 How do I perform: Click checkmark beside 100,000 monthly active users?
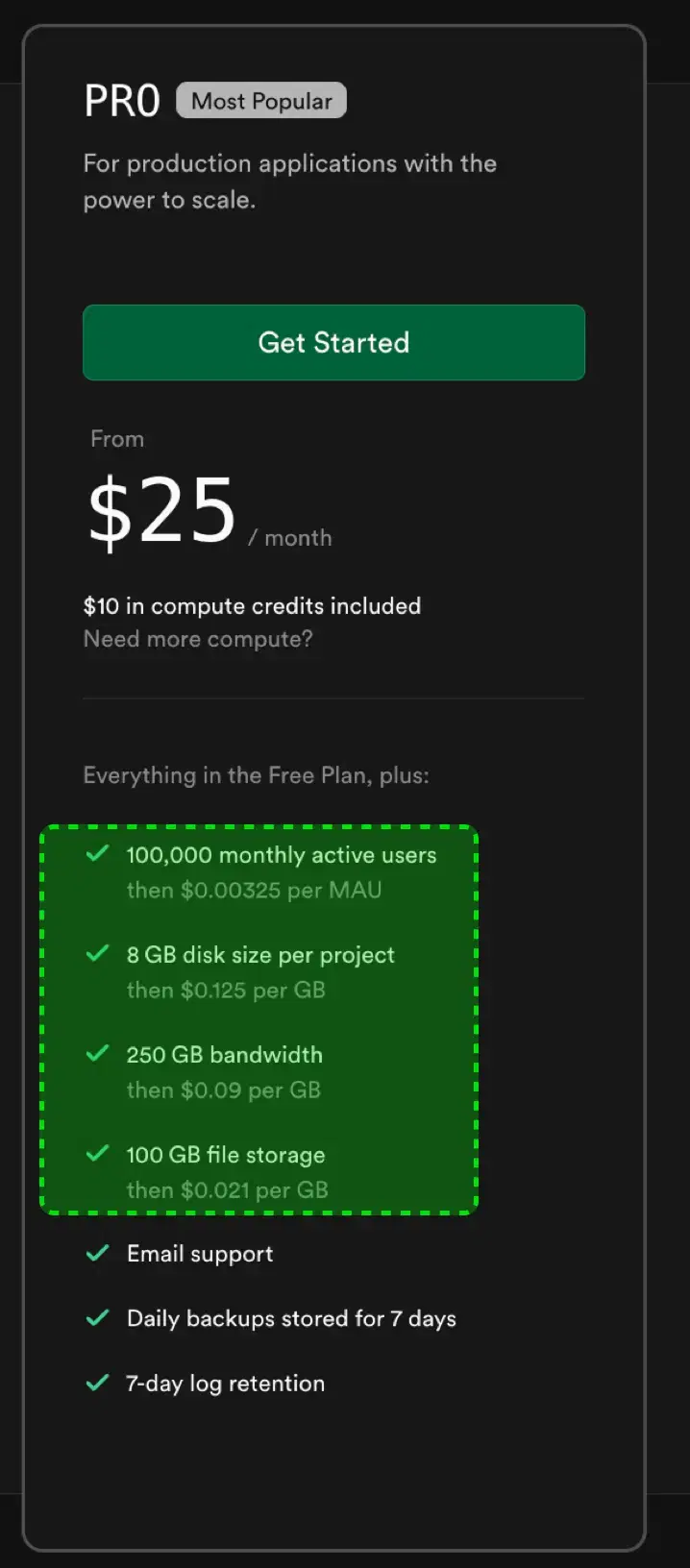pyautogui.click(x=97, y=853)
